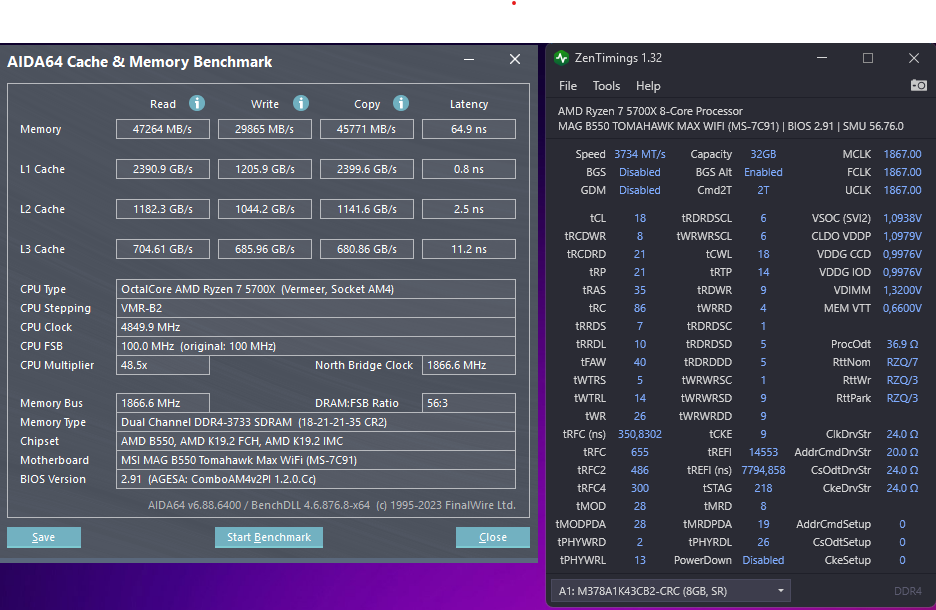Click L2 Cache Write 1044.2 GB/s

264,209
